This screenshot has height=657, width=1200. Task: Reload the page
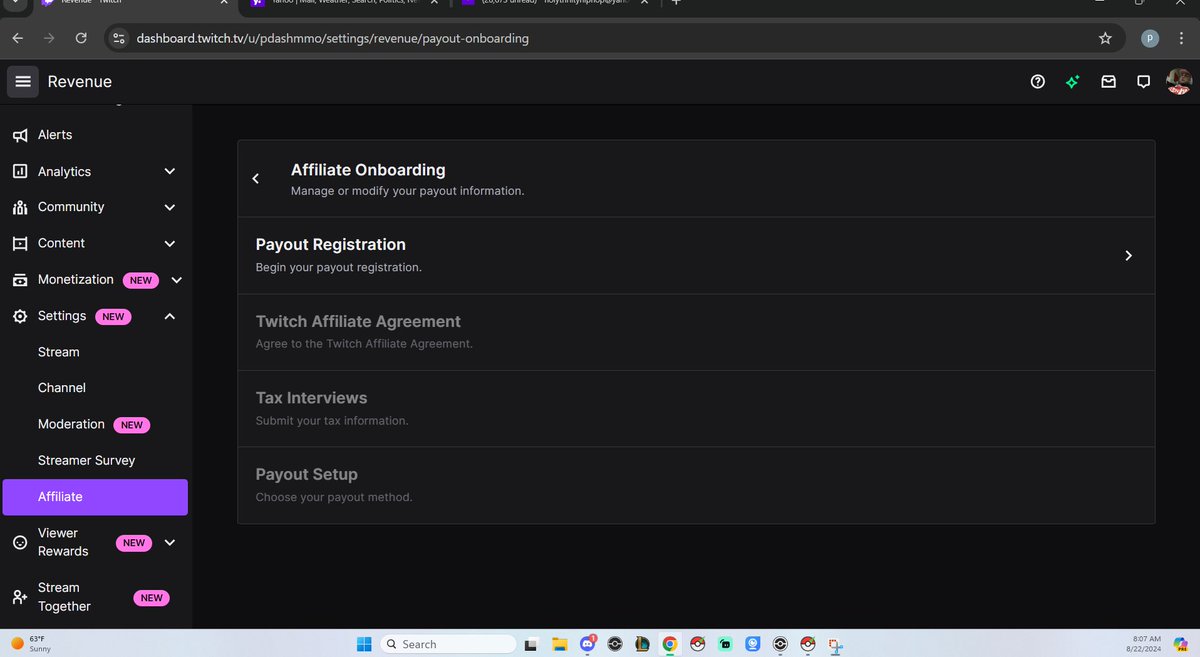80,38
